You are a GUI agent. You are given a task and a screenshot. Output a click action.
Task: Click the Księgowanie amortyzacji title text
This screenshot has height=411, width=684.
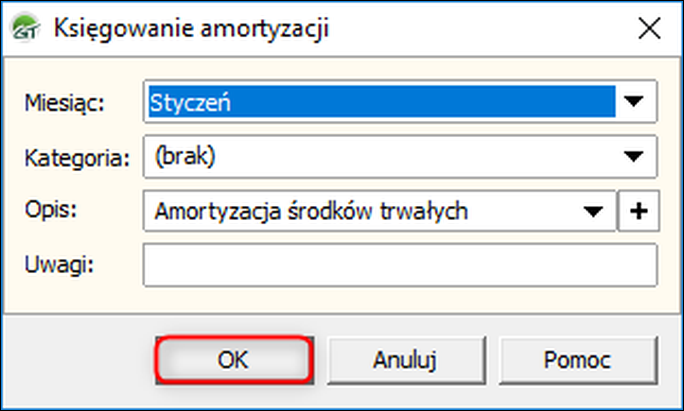192,29
